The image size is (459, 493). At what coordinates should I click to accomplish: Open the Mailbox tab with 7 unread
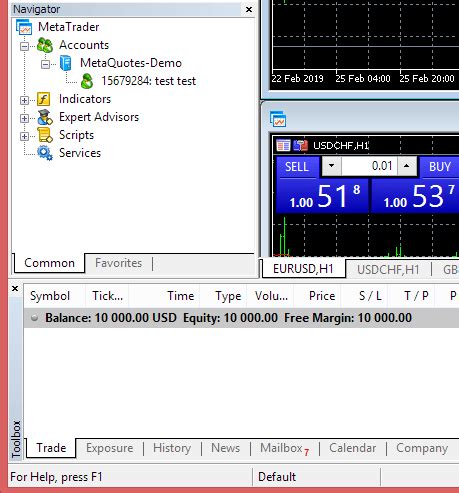pos(285,448)
